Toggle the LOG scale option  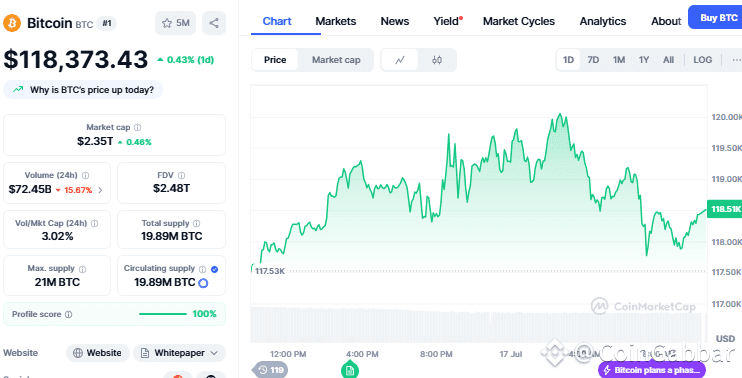[x=702, y=60]
